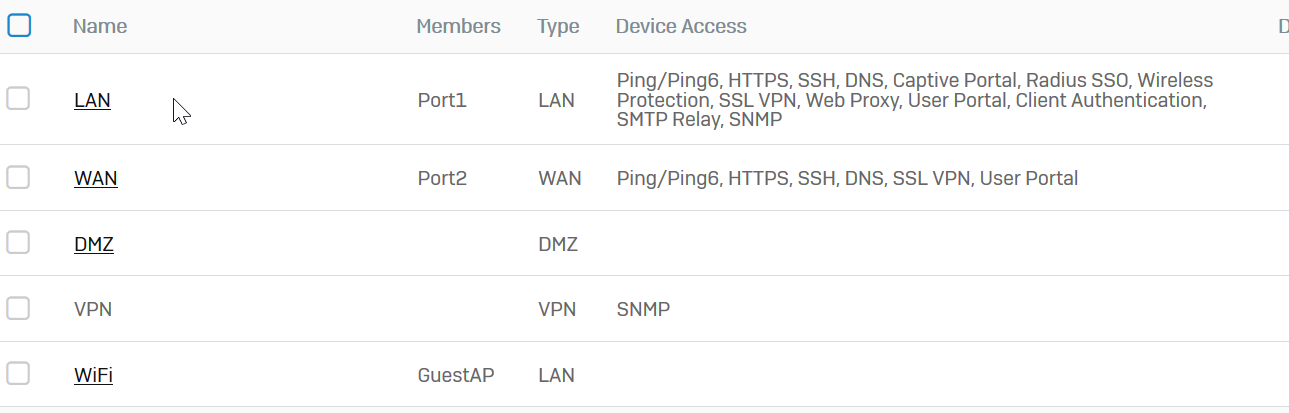Check the LAN zone row checkbox
1289x413 pixels.
pyautogui.click(x=18, y=99)
